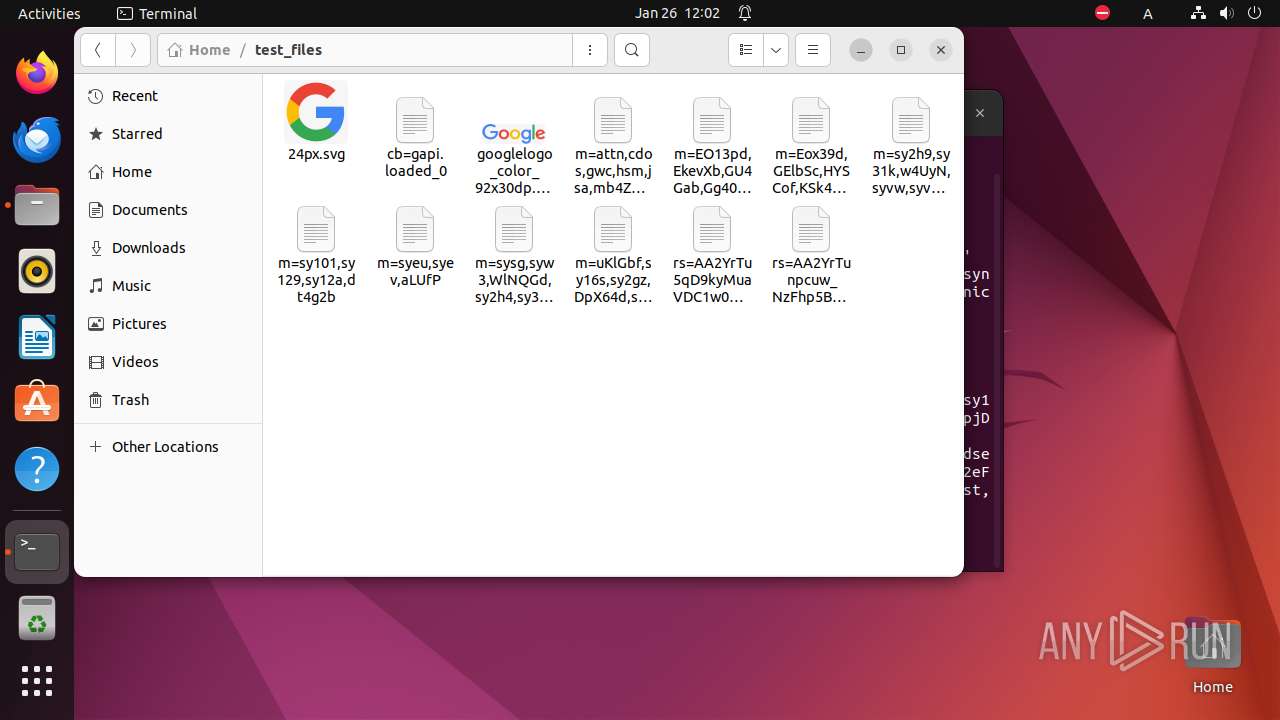Click Home in the path bar

coord(200,50)
